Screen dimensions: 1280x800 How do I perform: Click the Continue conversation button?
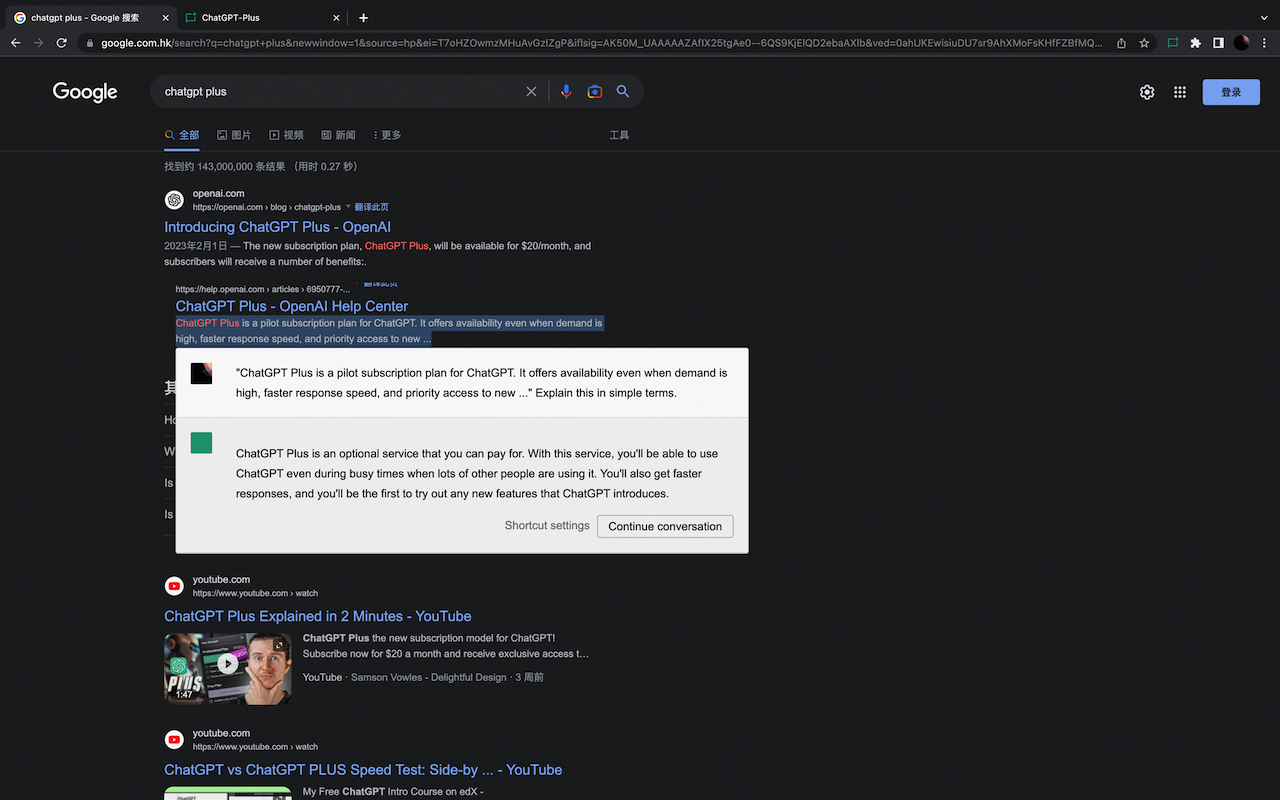tap(665, 526)
